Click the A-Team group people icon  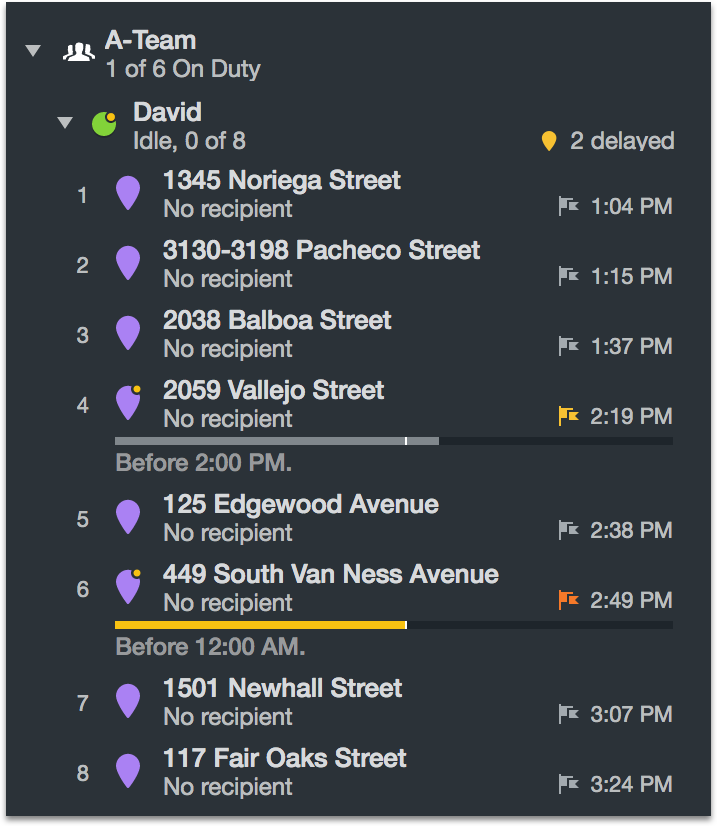pyautogui.click(x=79, y=52)
